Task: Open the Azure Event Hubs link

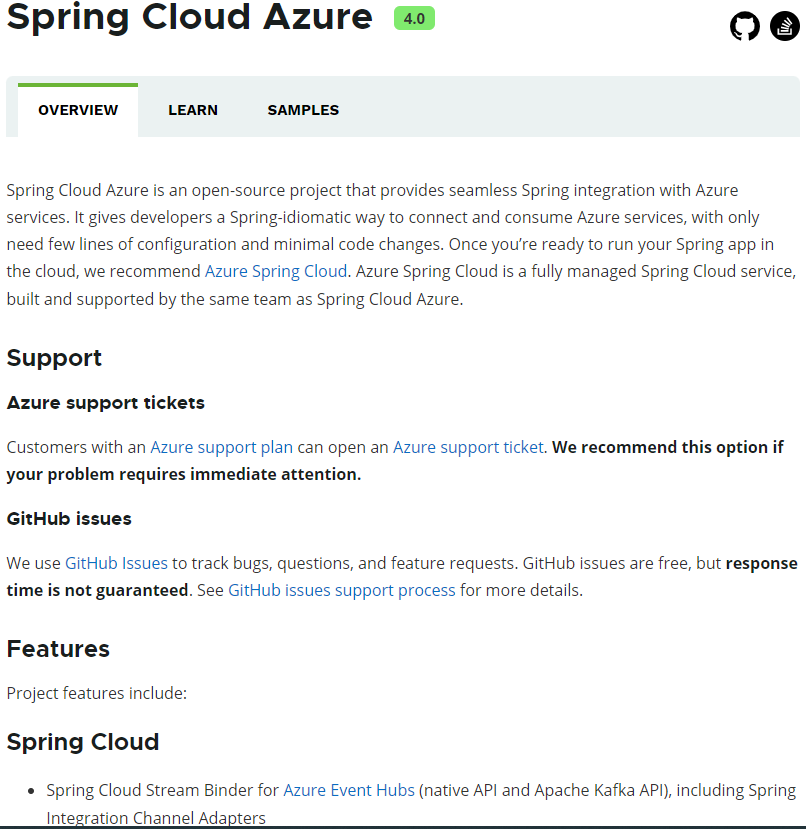Action: click(x=349, y=790)
